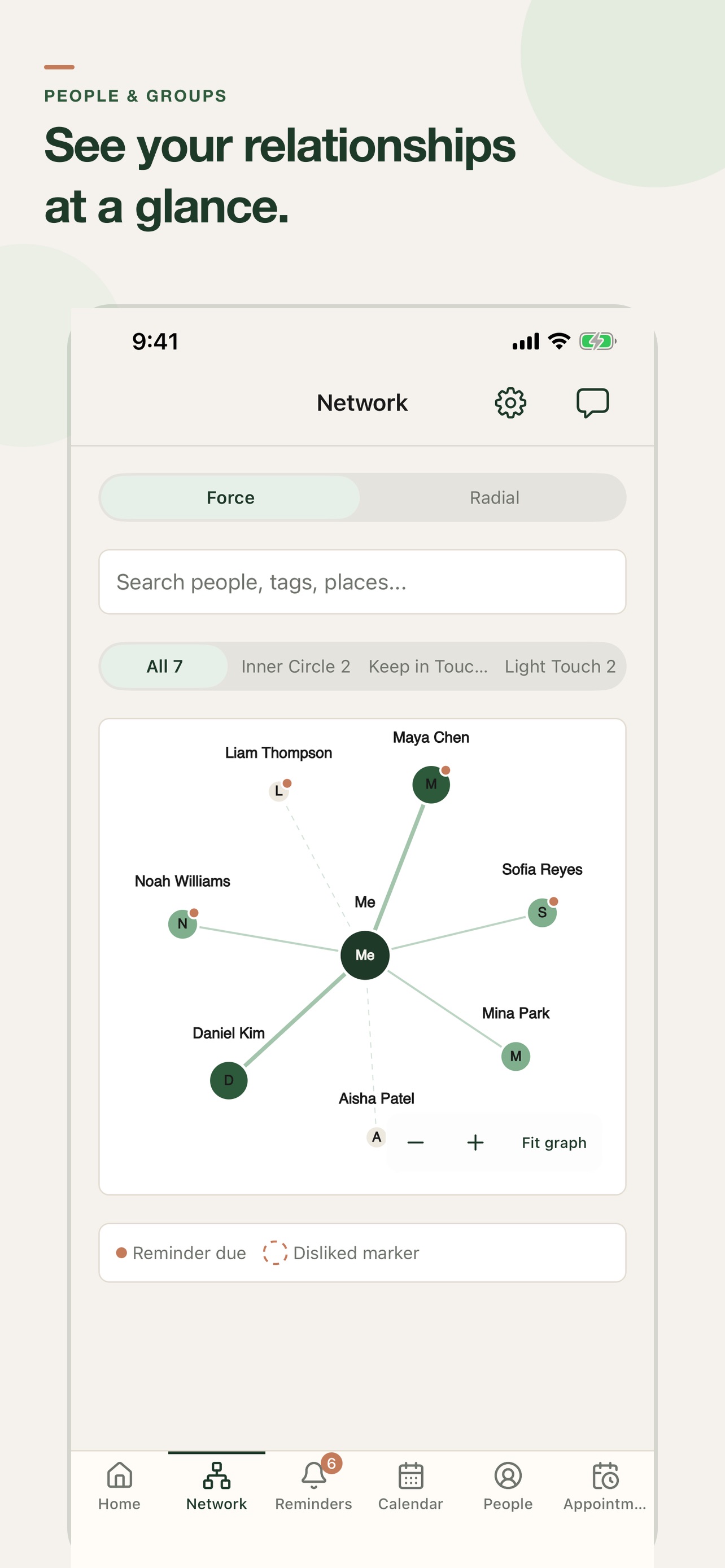Open the Appointments tab
The image size is (725, 1568).
[605, 1486]
